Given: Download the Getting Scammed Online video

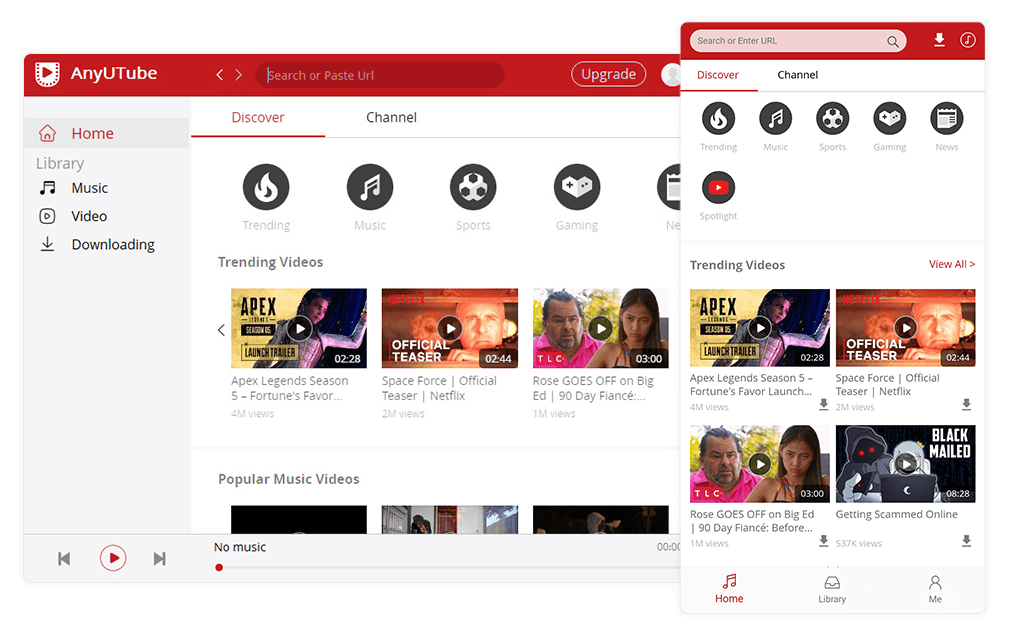Looking at the screenshot, I should [x=967, y=541].
